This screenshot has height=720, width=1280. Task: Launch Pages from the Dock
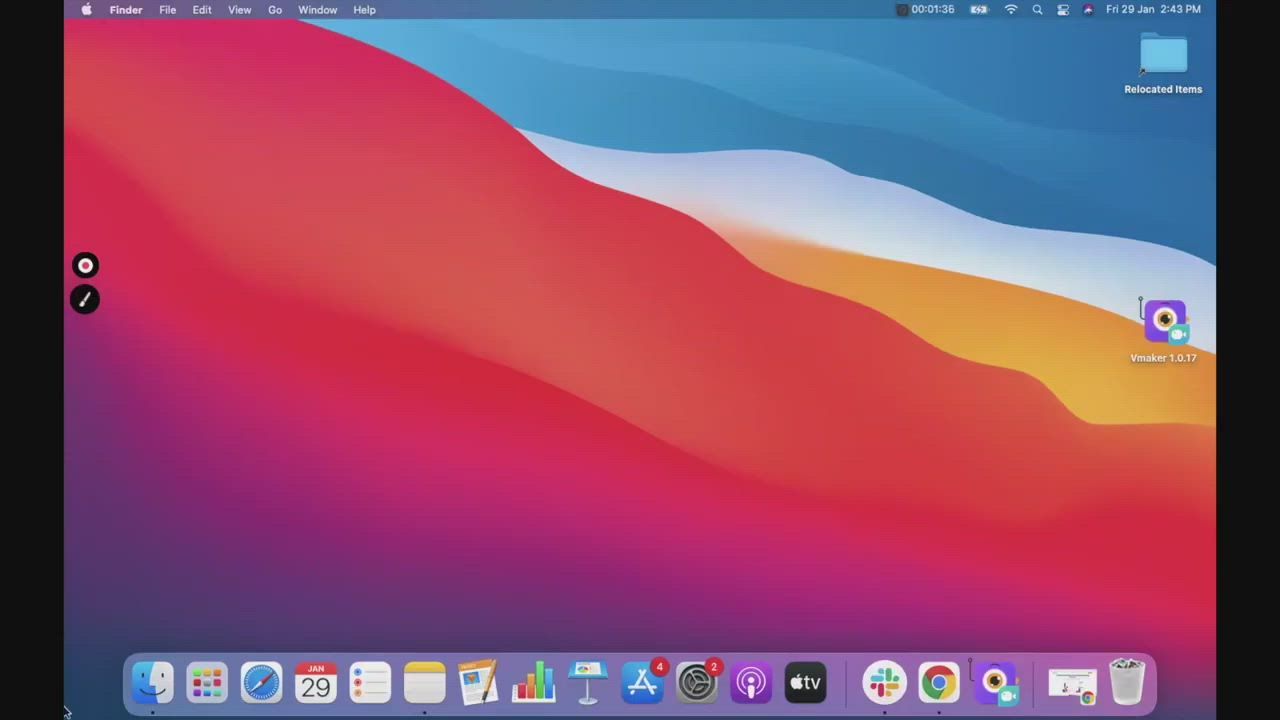[478, 683]
